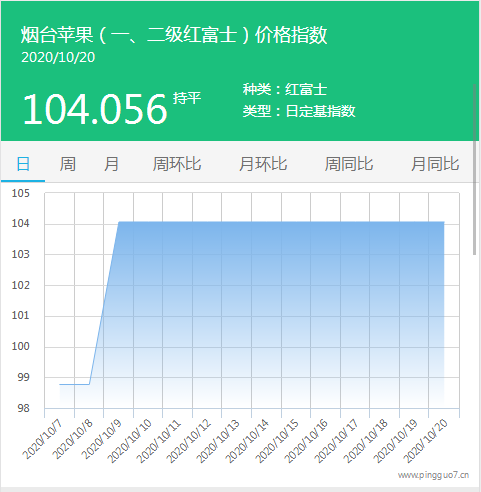This screenshot has height=492, width=481.
Task: Open the 月环比 tab
Action: pos(263,164)
